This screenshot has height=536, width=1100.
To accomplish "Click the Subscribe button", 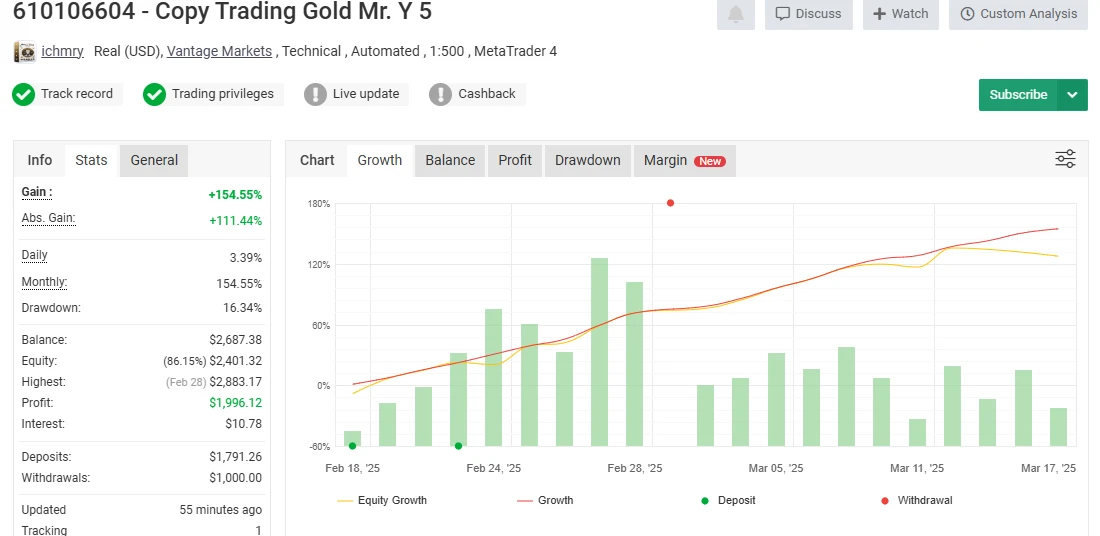I will pos(1018,95).
